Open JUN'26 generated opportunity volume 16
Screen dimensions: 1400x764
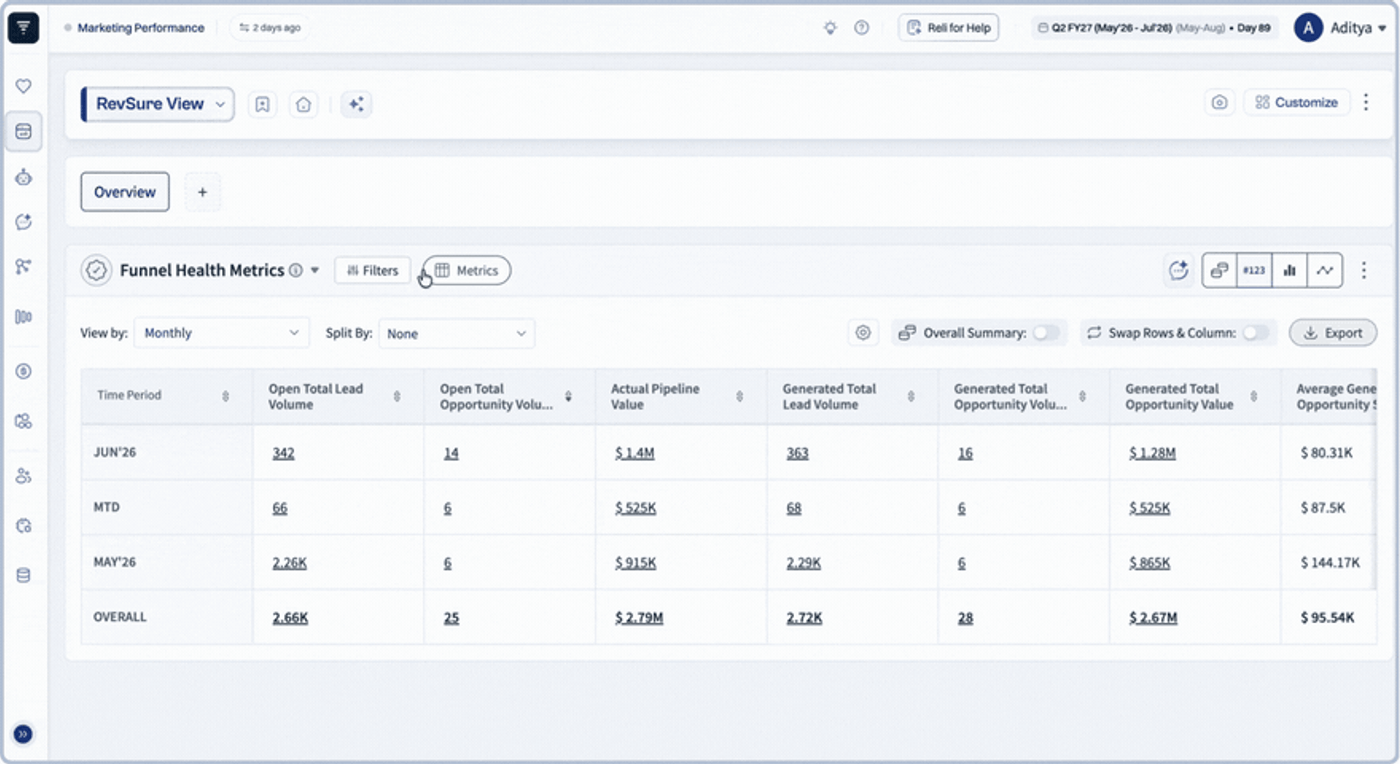965,453
